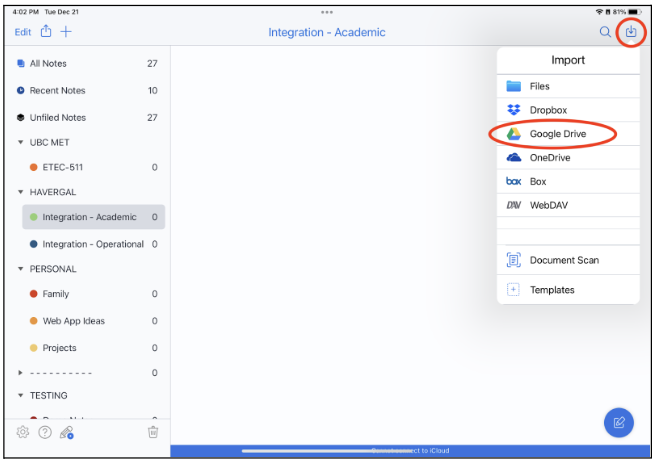Import from Files
Viewport: 654px width, 462px height.
pyautogui.click(x=568, y=86)
